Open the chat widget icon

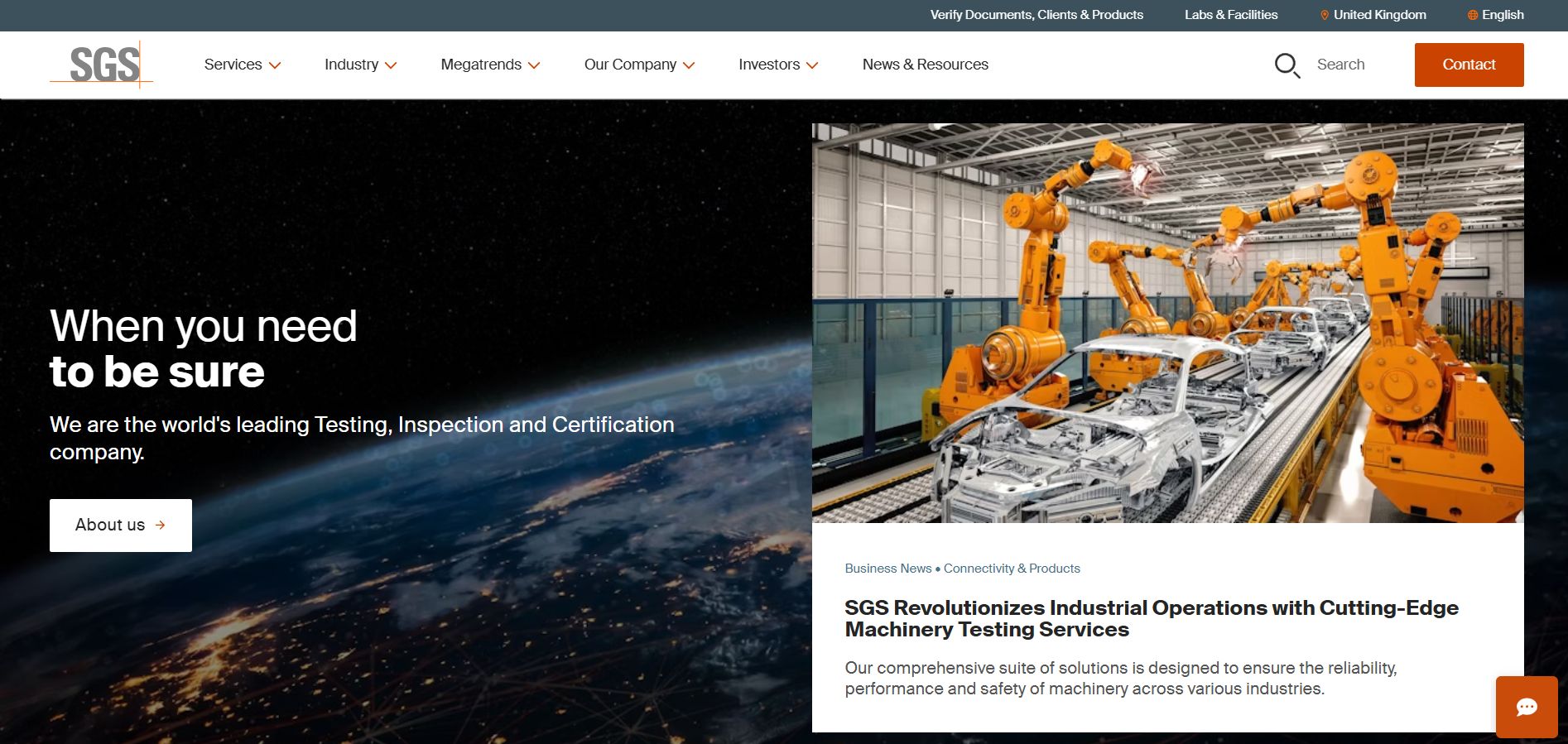tap(1527, 707)
